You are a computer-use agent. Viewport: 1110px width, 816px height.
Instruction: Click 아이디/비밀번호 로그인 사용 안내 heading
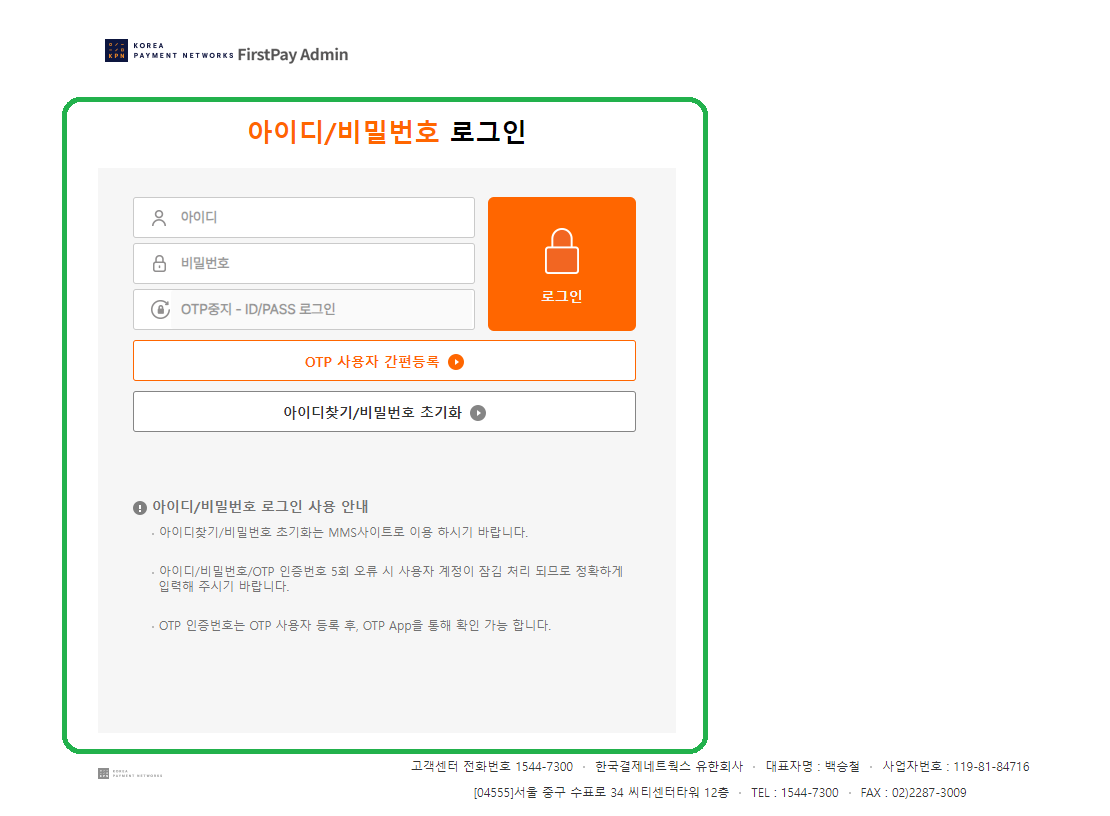[x=260, y=507]
